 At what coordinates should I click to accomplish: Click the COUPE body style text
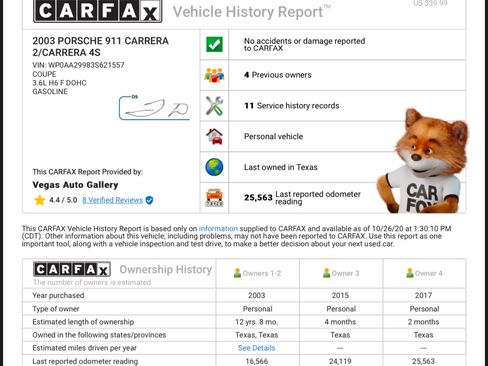click(x=44, y=74)
